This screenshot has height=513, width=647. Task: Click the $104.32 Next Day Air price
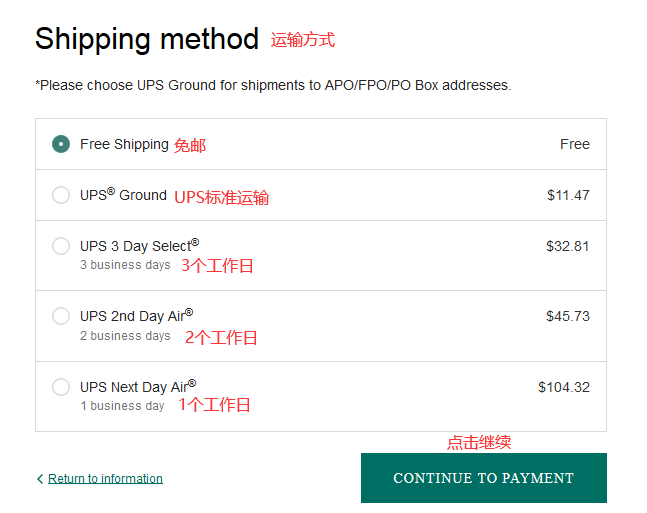563,387
